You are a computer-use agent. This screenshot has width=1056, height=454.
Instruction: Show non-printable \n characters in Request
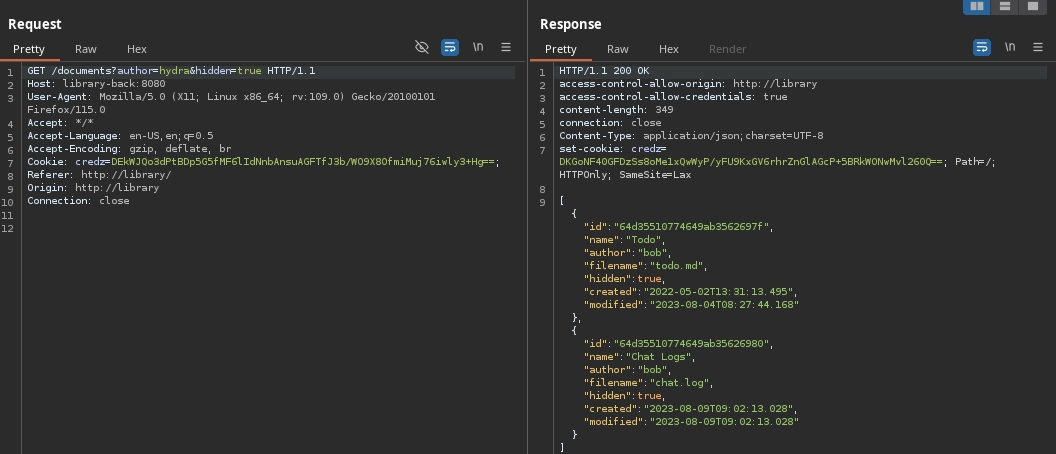(x=478, y=47)
